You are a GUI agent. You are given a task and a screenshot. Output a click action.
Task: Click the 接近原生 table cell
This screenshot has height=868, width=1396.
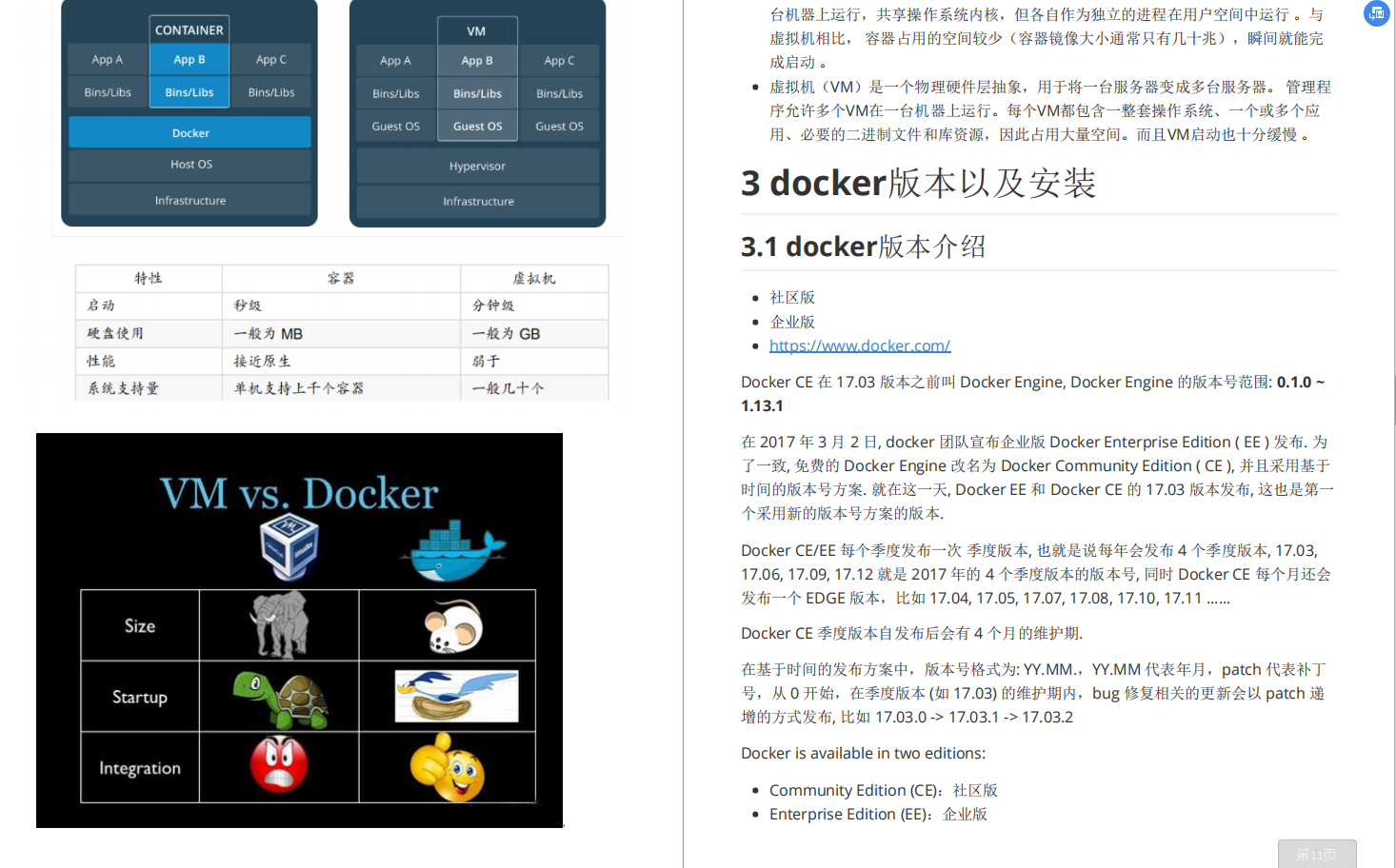coord(341,361)
